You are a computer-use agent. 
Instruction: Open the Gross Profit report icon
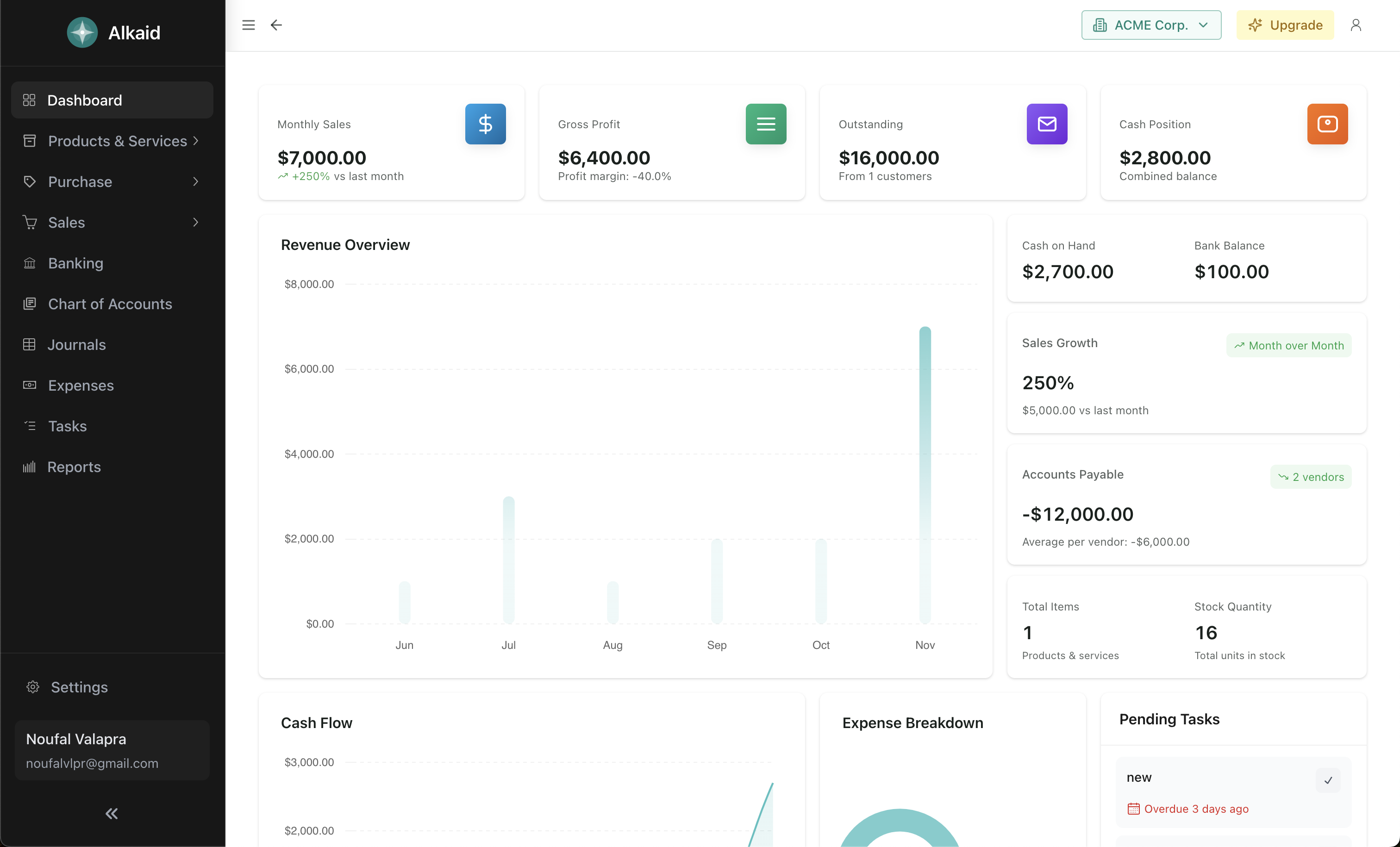coord(766,123)
